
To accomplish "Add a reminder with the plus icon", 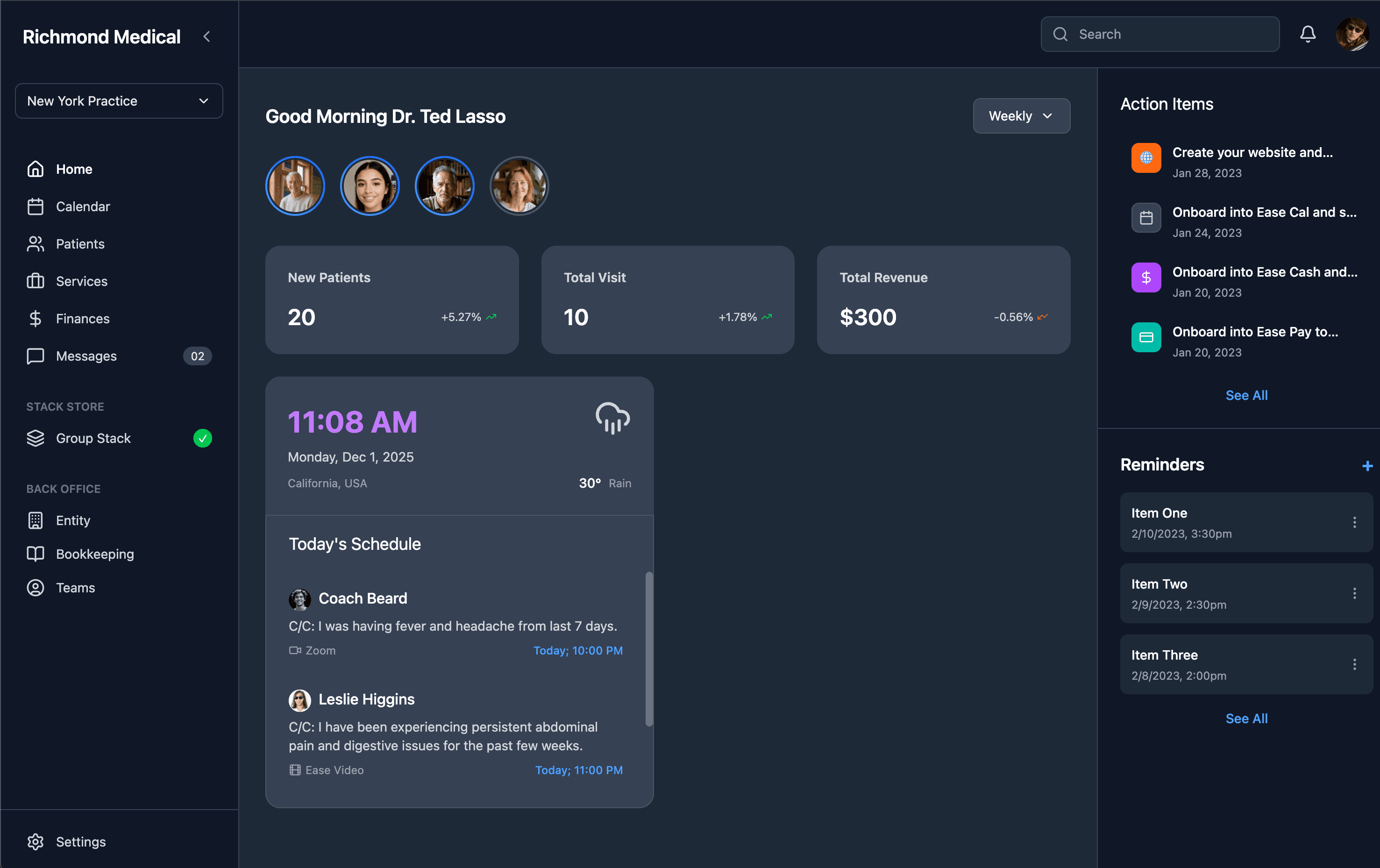I will (x=1367, y=465).
